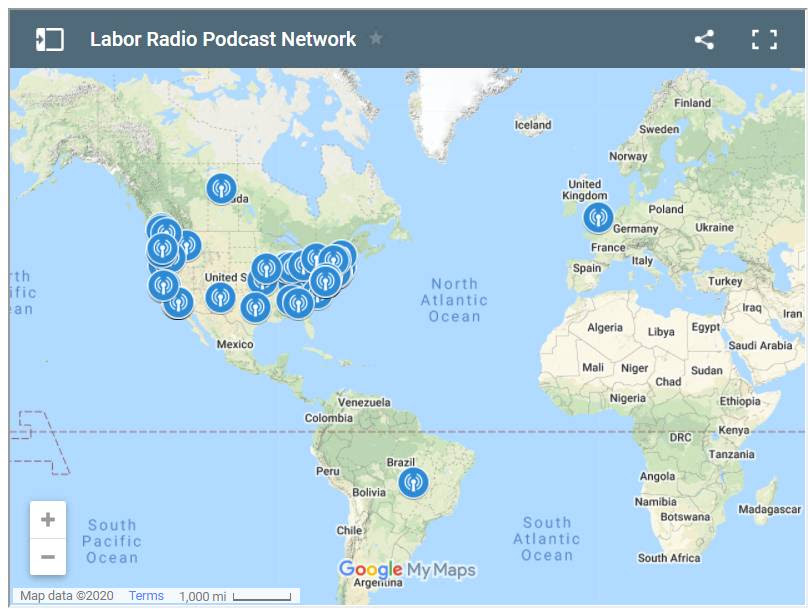Click the South Pacific Ocean label

coord(112,542)
